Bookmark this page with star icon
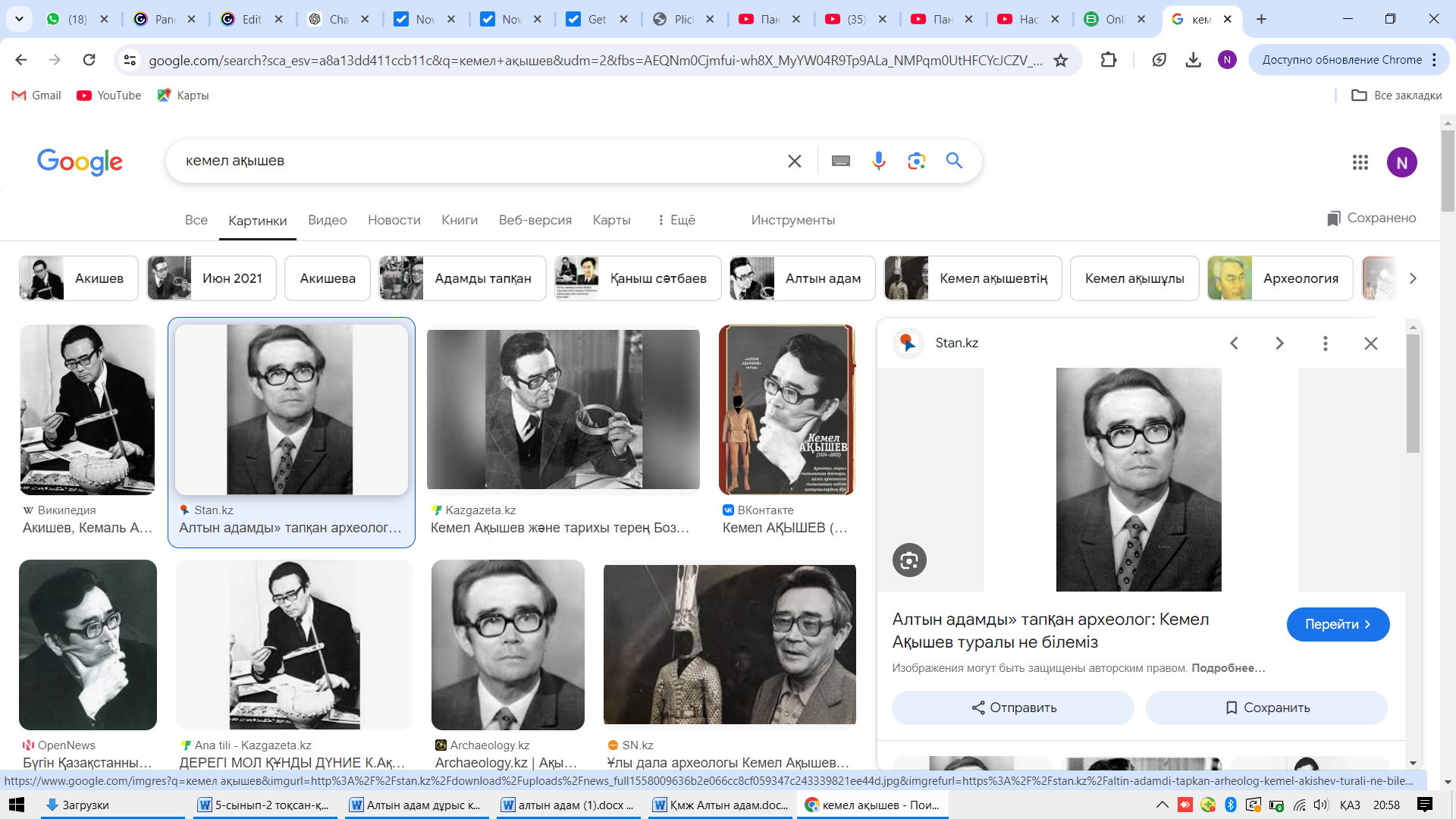The width and height of the screenshot is (1456, 819). [1061, 60]
